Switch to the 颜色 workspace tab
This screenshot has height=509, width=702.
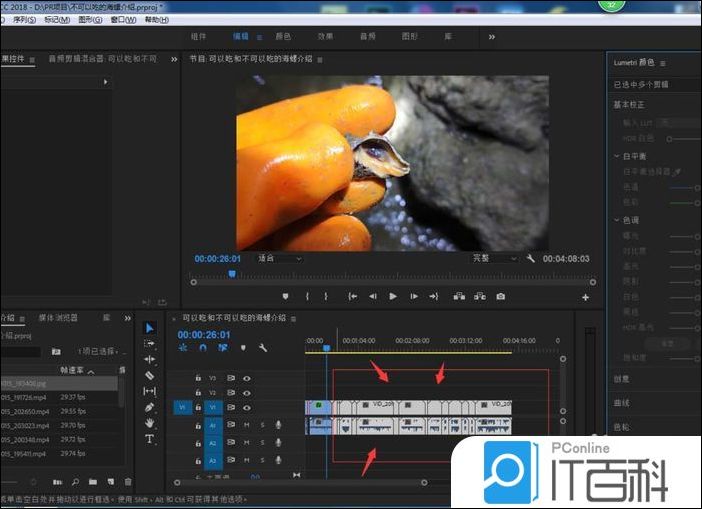[x=283, y=36]
